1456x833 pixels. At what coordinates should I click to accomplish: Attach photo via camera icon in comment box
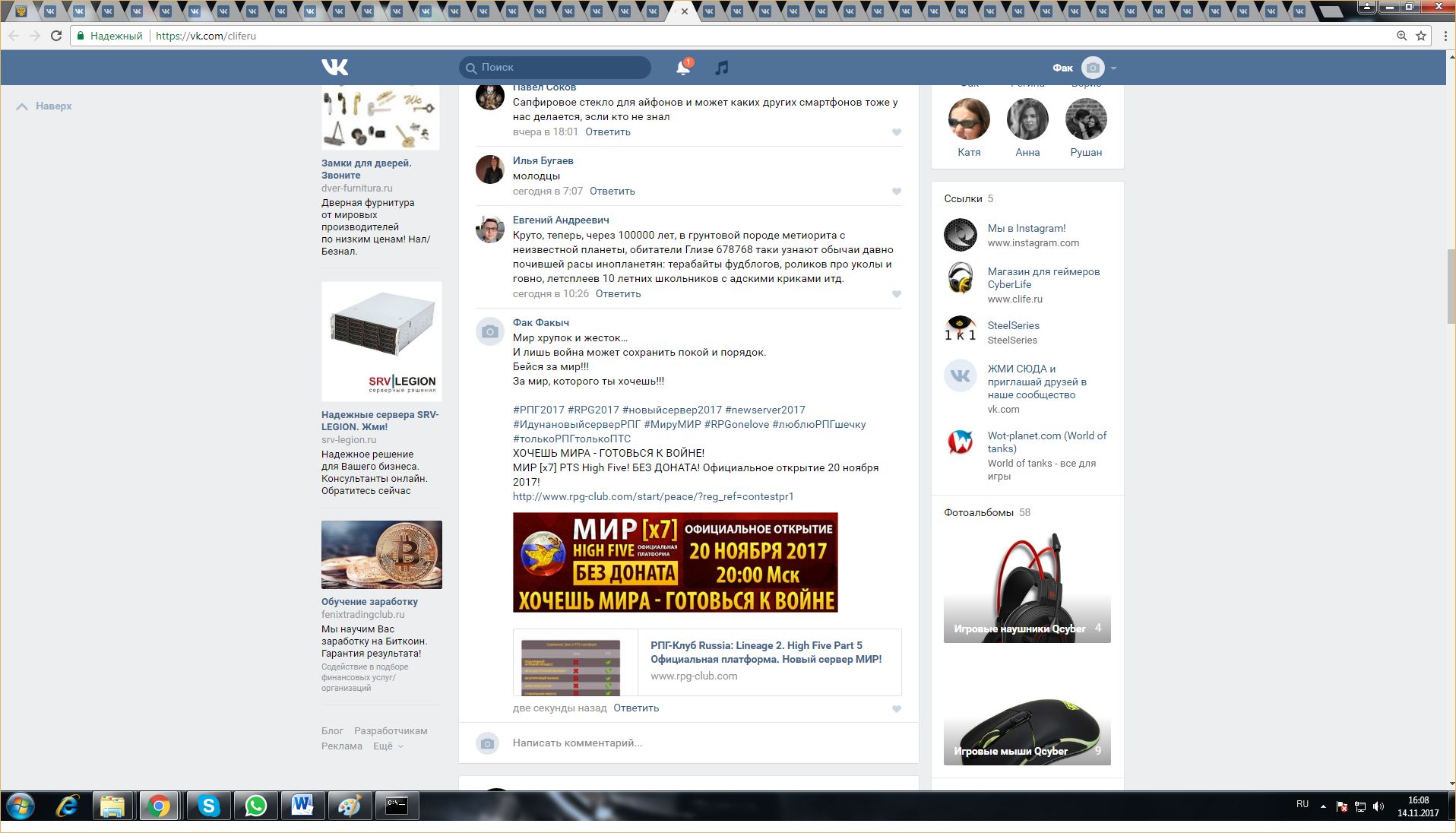point(488,743)
